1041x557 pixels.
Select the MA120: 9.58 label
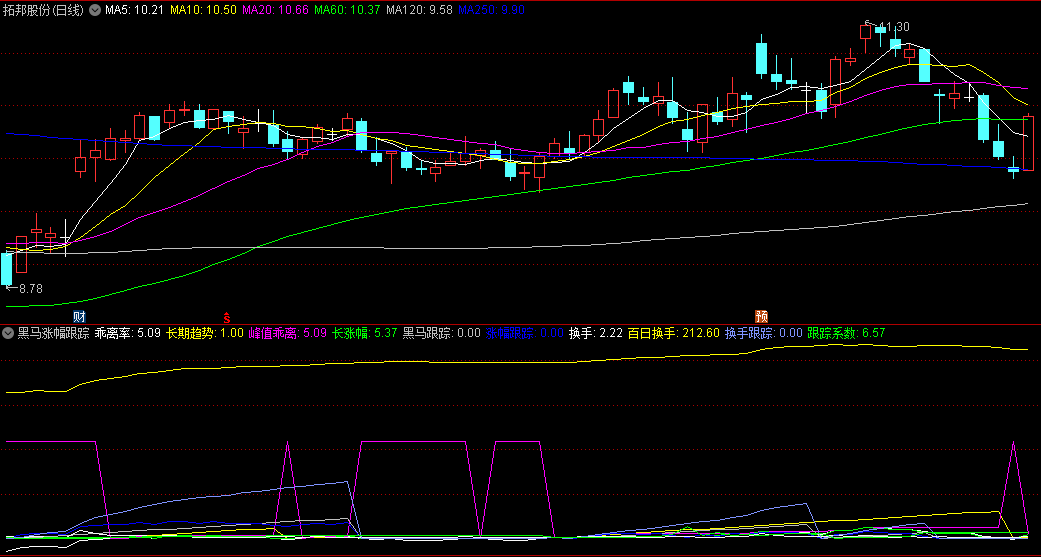tap(419, 10)
